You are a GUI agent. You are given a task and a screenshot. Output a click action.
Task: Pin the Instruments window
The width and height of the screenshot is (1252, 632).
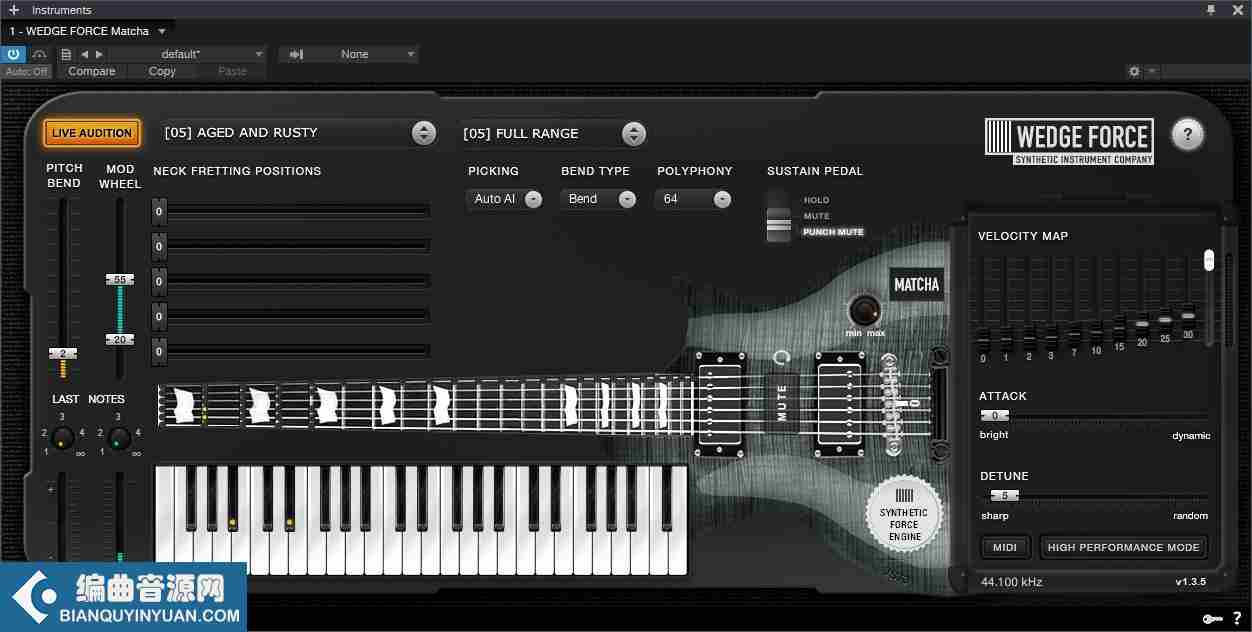click(1211, 10)
